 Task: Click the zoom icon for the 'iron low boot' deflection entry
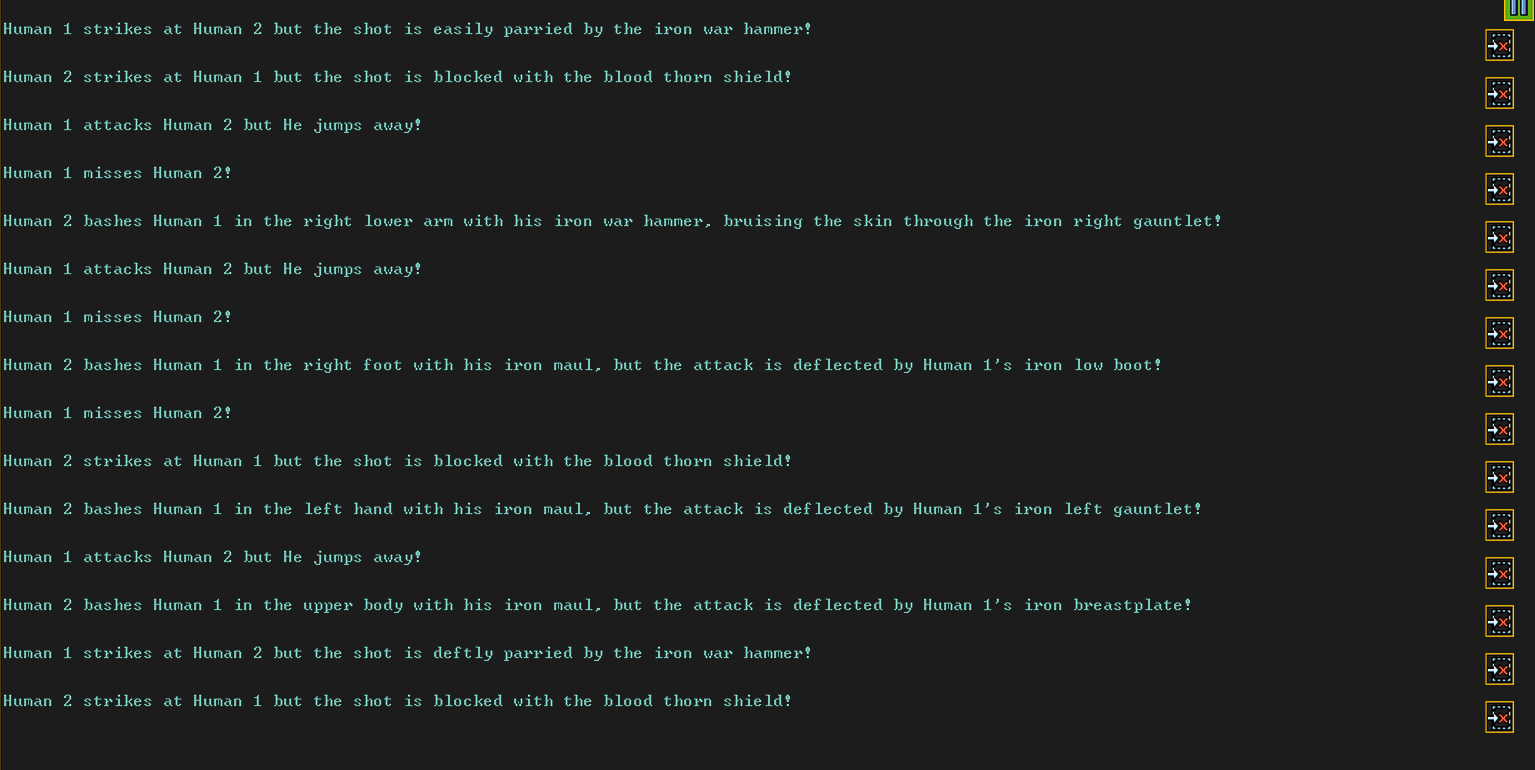pyautogui.click(x=1499, y=382)
